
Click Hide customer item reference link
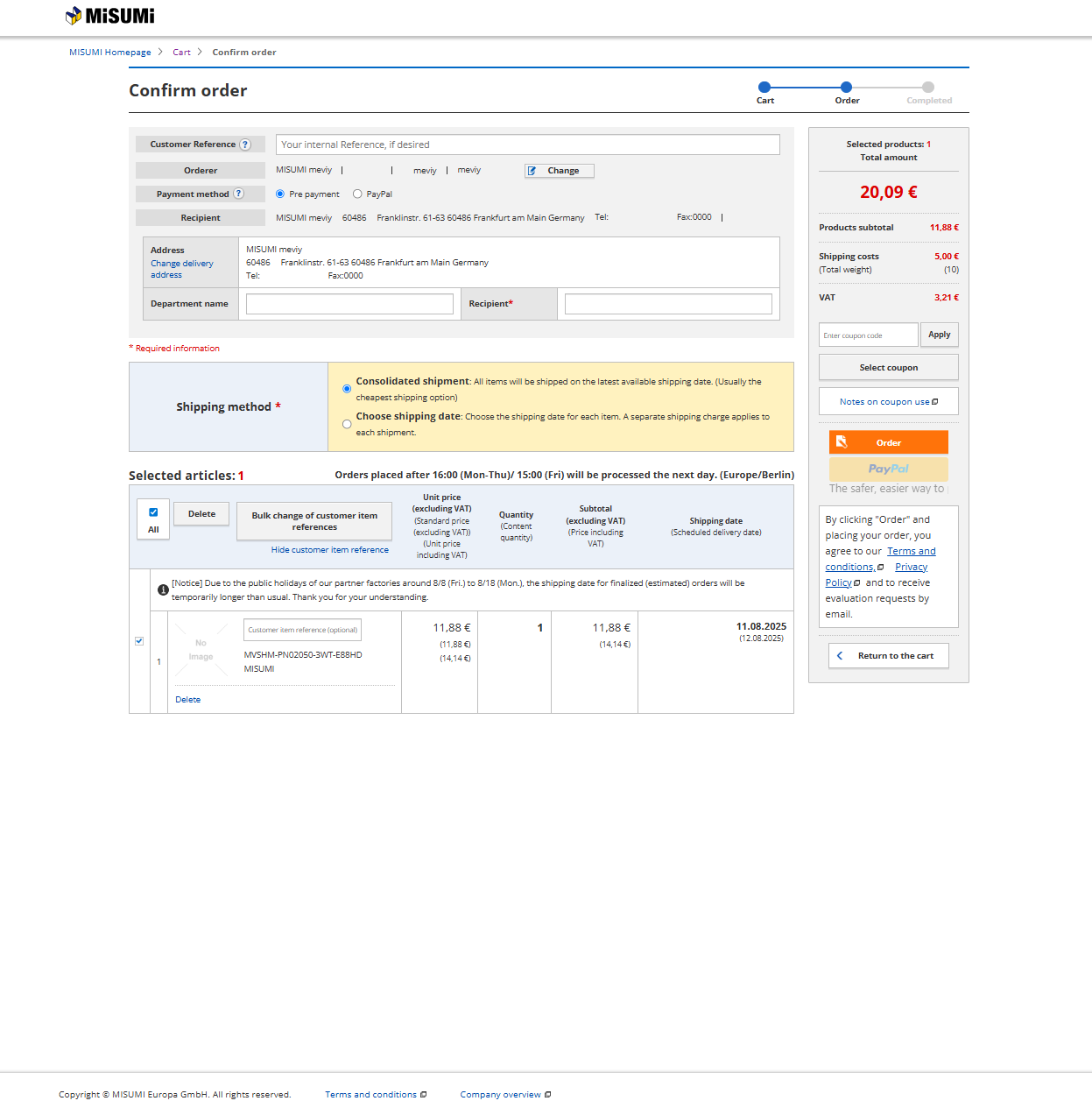pyautogui.click(x=330, y=550)
